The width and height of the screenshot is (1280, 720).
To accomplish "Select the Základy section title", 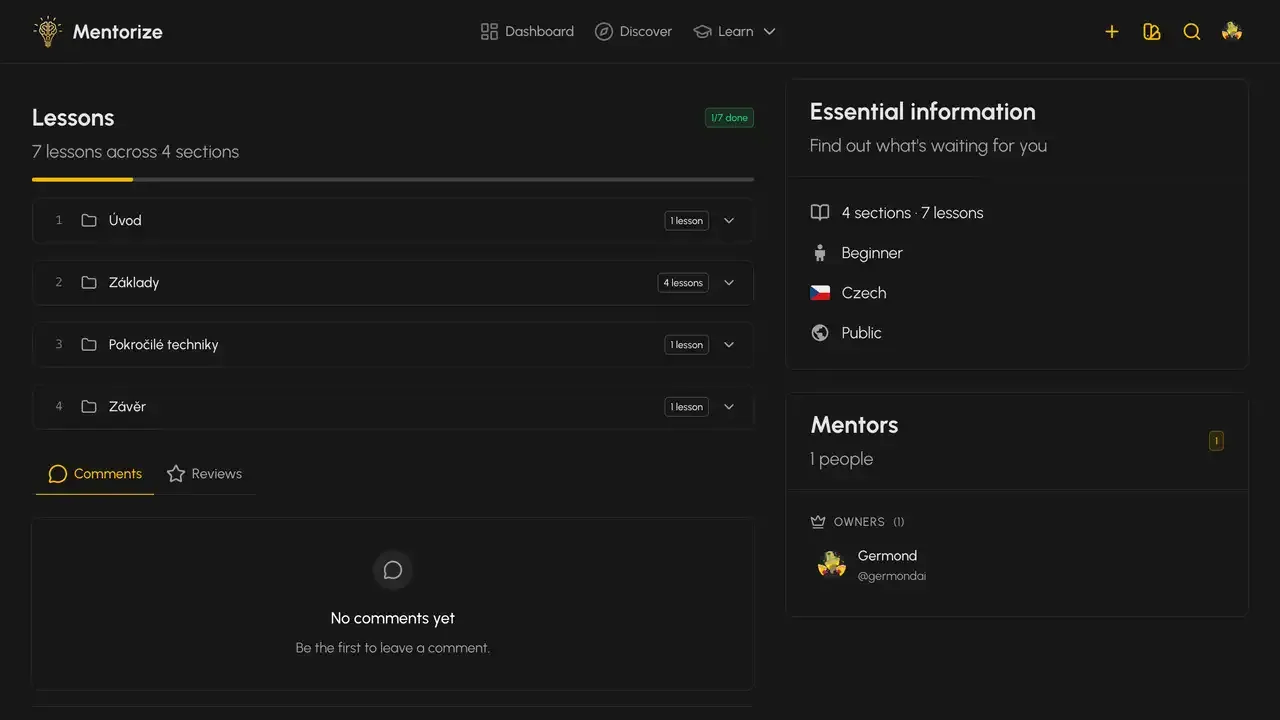I will pyautogui.click(x=134, y=282).
